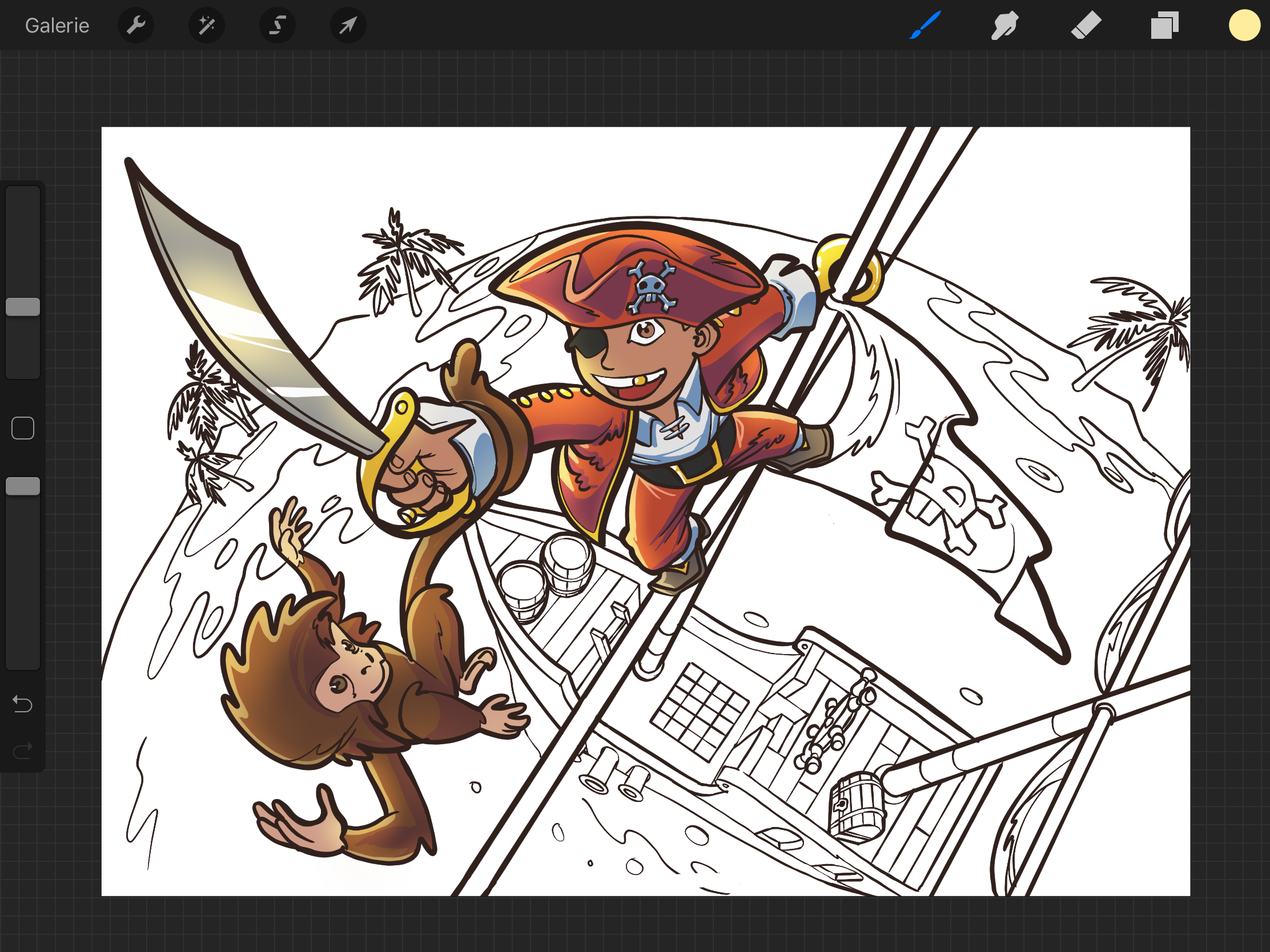Activate the Selection S-shaped tool
Viewport: 1270px width, 952px height.
pyautogui.click(x=278, y=25)
